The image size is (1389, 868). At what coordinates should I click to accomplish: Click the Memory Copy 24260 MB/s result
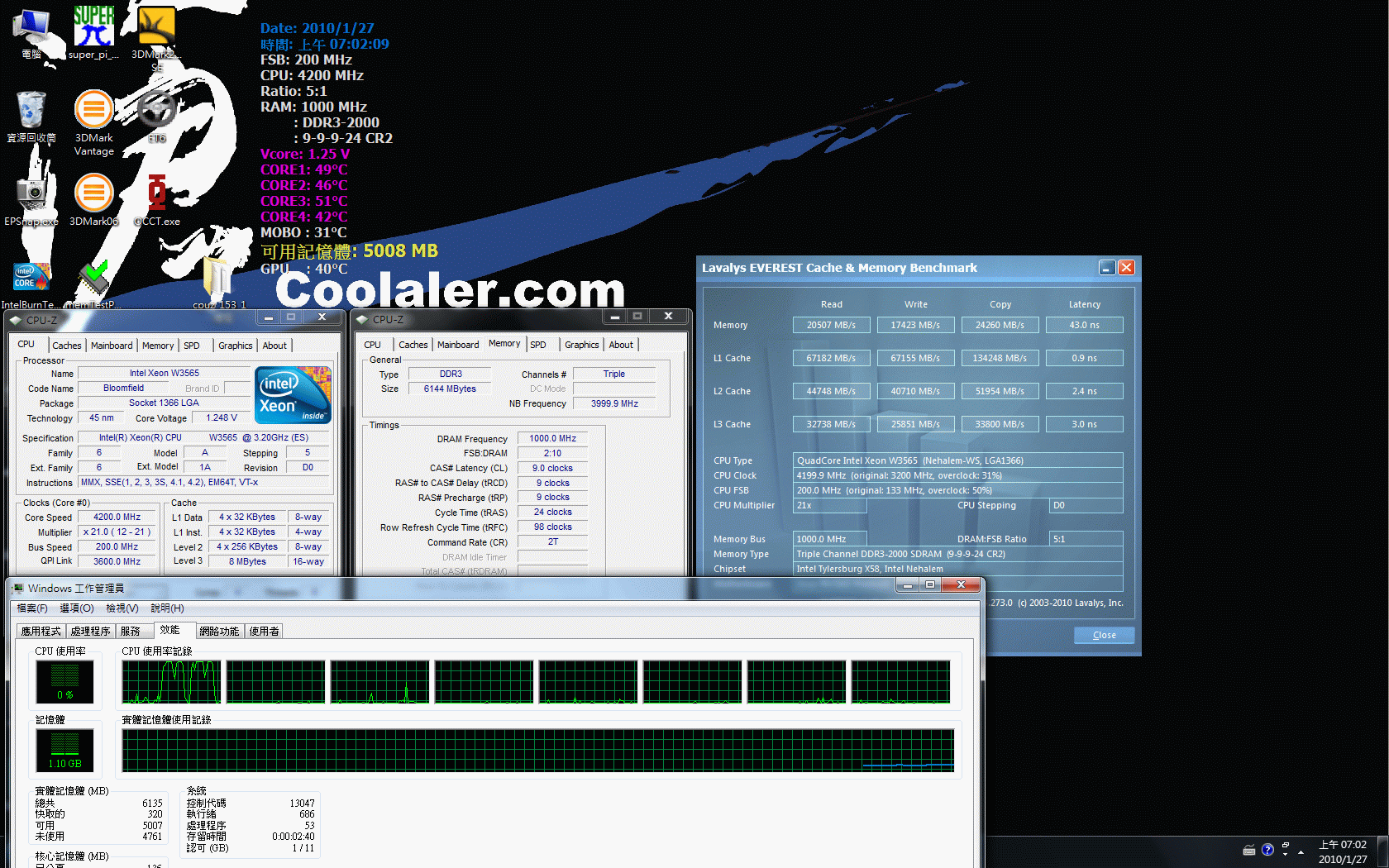(1000, 325)
